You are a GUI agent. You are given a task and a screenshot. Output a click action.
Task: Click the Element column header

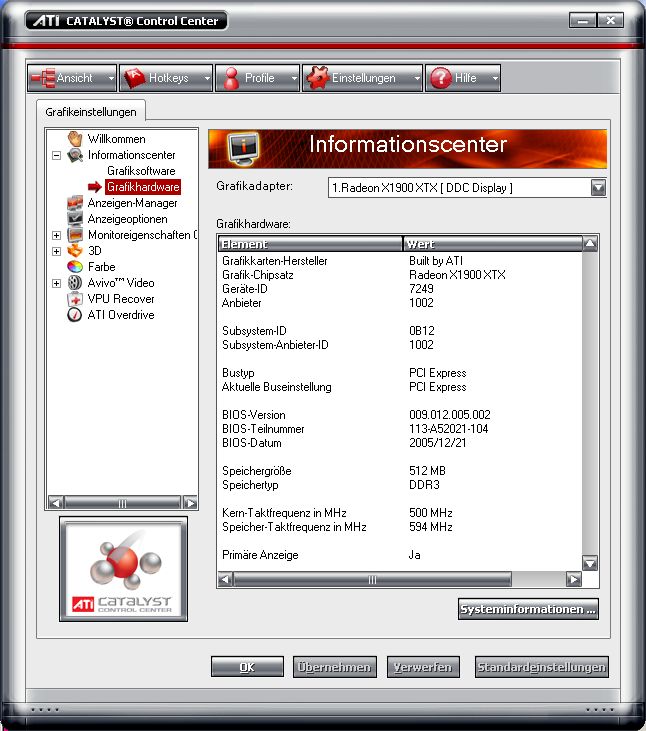(x=310, y=244)
